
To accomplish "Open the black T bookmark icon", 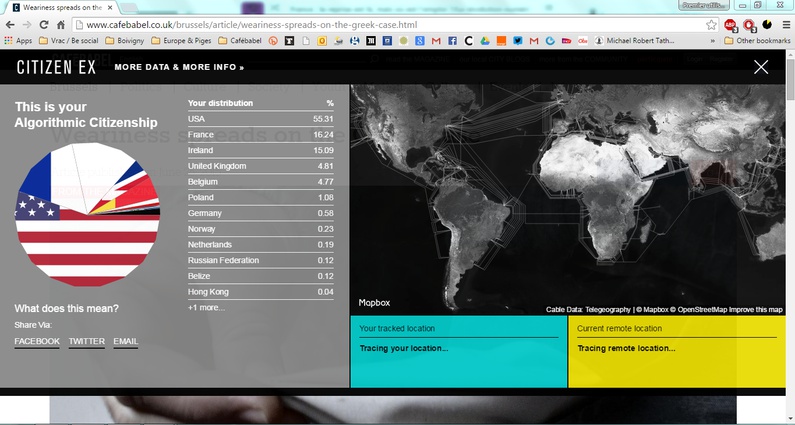I will click(x=290, y=41).
